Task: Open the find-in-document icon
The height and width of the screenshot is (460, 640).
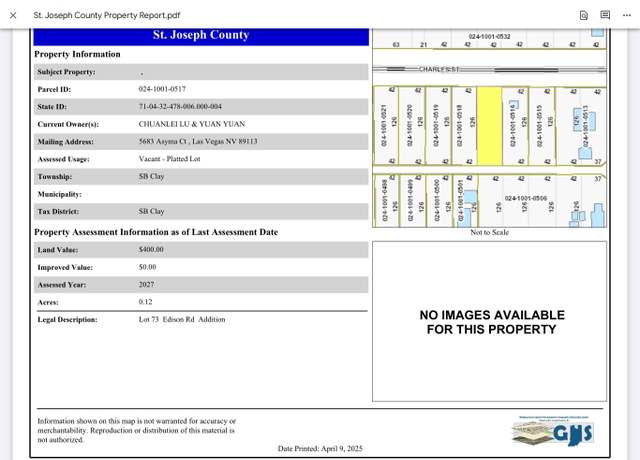Action: pos(584,16)
